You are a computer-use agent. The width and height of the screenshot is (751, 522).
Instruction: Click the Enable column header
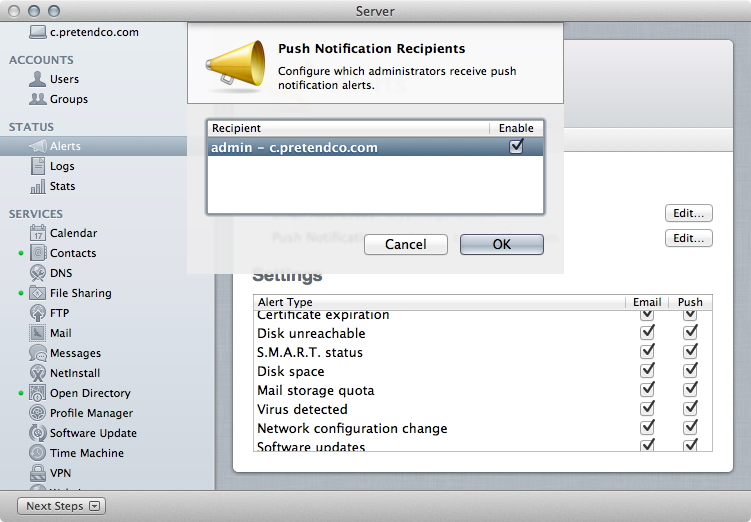click(516, 128)
